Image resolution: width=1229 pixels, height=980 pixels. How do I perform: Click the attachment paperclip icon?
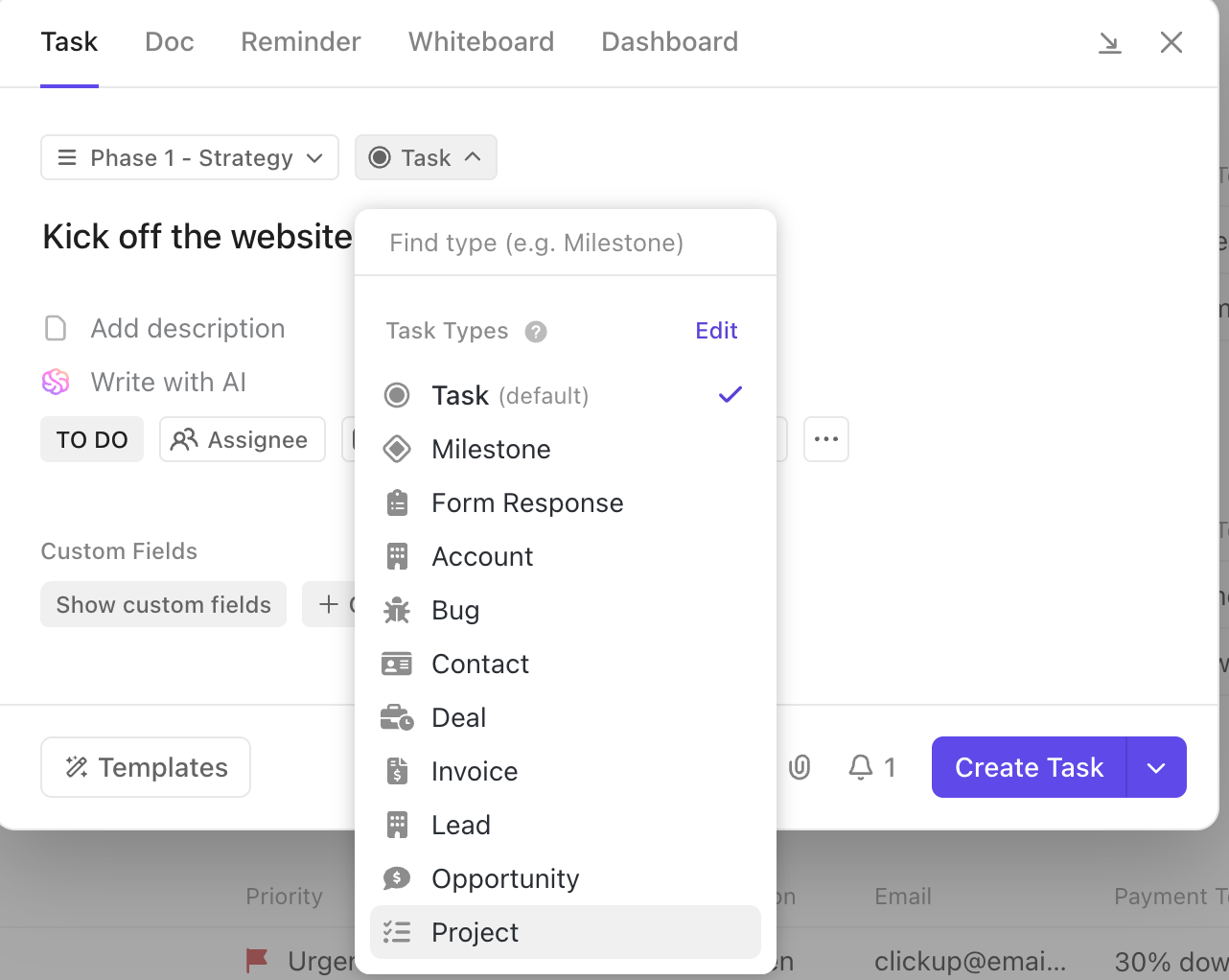(800, 767)
